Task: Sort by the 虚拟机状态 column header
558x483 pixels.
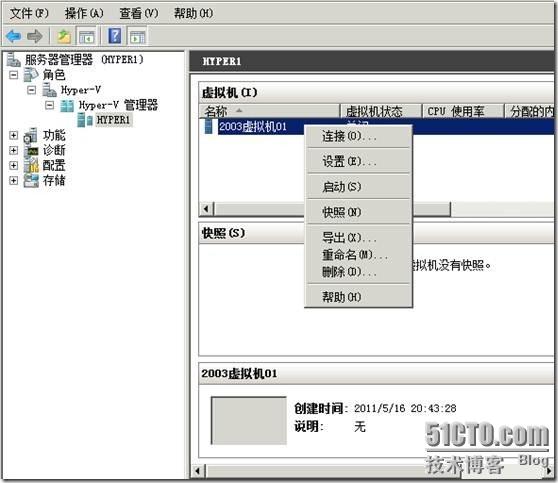Action: (x=380, y=111)
